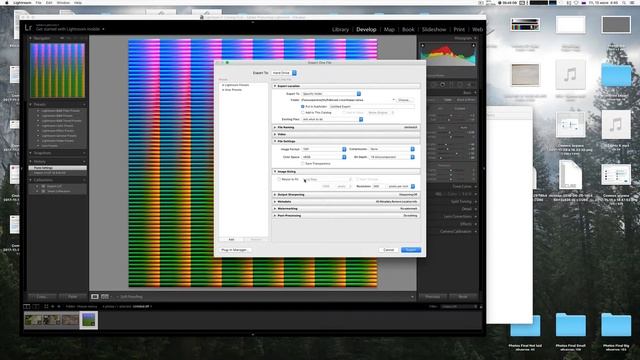
Task: Open the Export To Specific folder dropdown
Action: pyautogui.click(x=331, y=94)
